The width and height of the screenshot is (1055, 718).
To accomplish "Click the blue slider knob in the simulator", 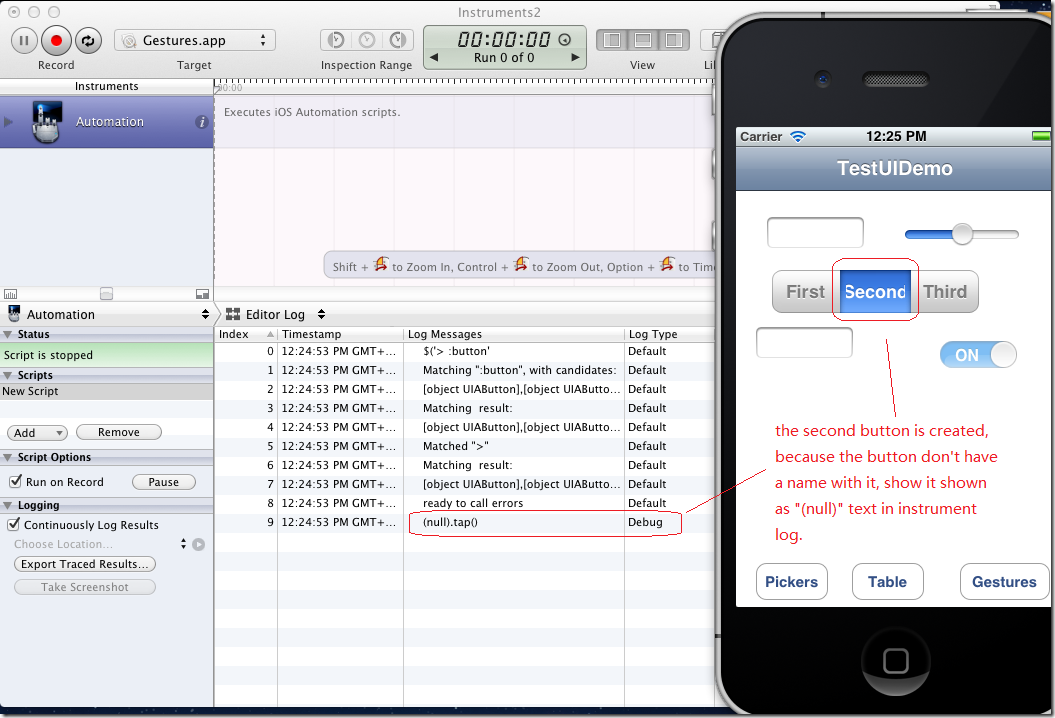I will 962,234.
